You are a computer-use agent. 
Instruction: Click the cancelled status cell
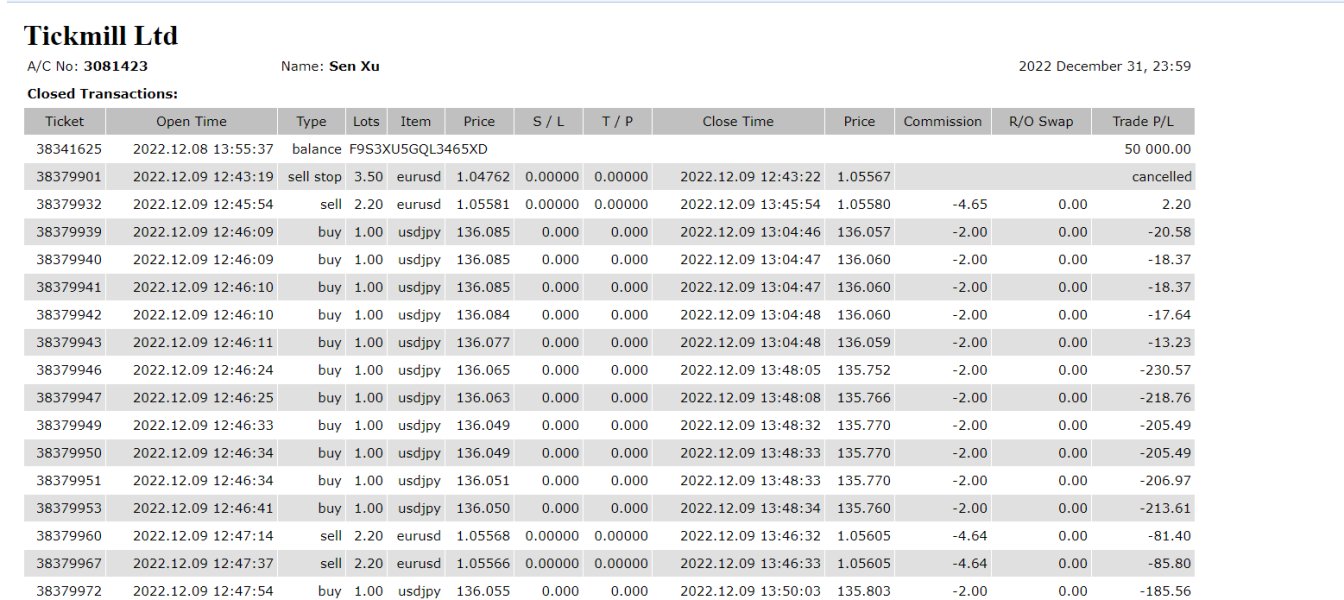pos(1162,177)
